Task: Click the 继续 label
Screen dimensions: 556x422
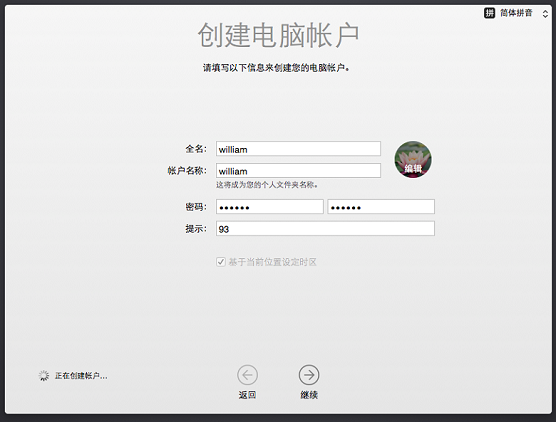Action: point(309,395)
